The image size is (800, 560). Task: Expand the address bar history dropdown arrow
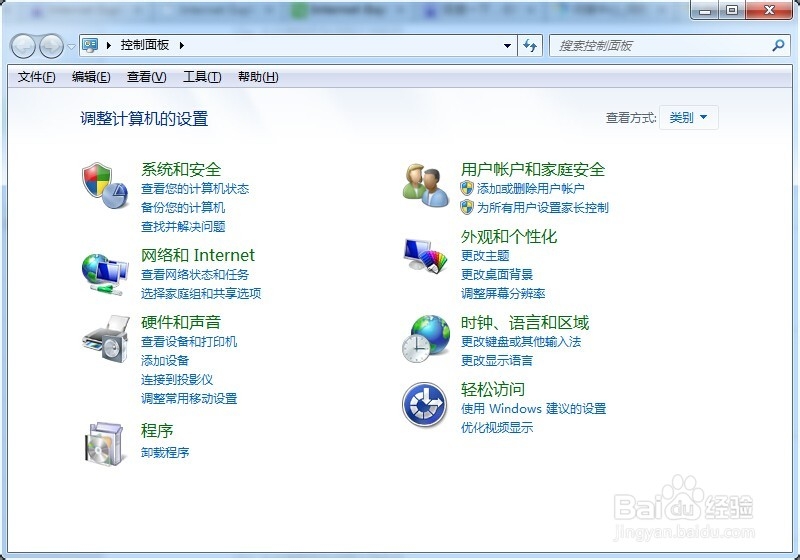(x=507, y=45)
